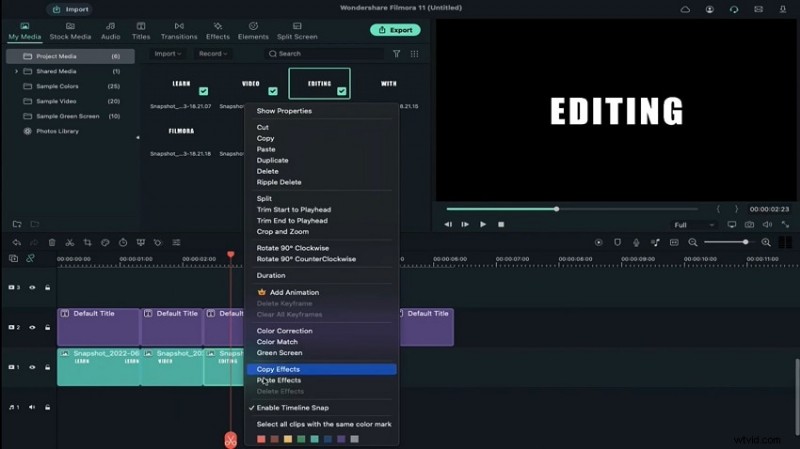The height and width of the screenshot is (449, 800).
Task: Select the crop tool in timeline toolbar
Action: 88,243
